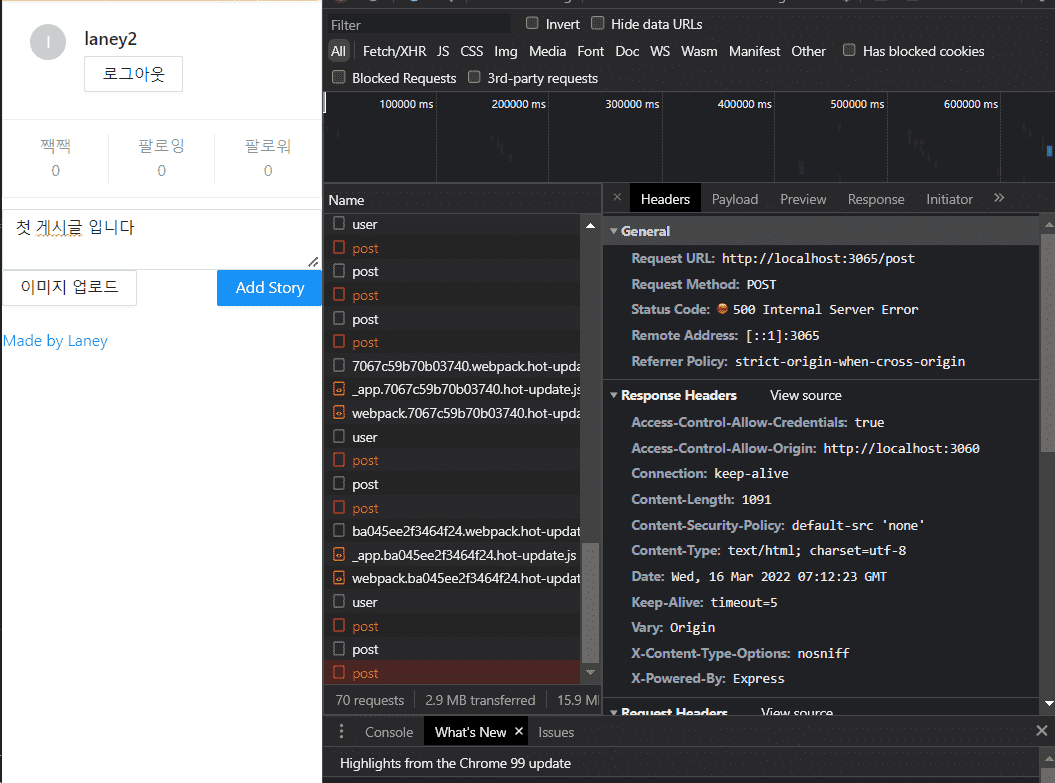Click the 팔로워 count stat

pos(268,158)
